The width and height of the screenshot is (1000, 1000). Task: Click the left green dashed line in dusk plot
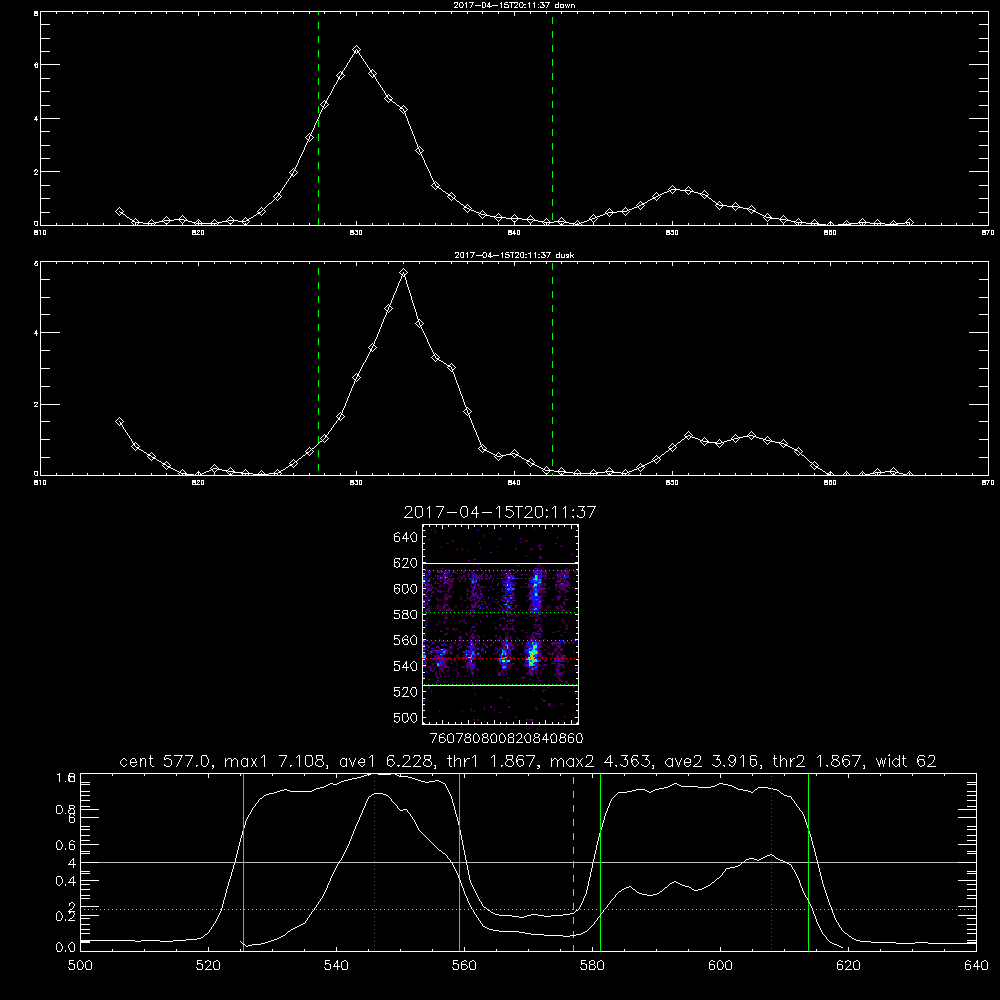click(x=318, y=369)
